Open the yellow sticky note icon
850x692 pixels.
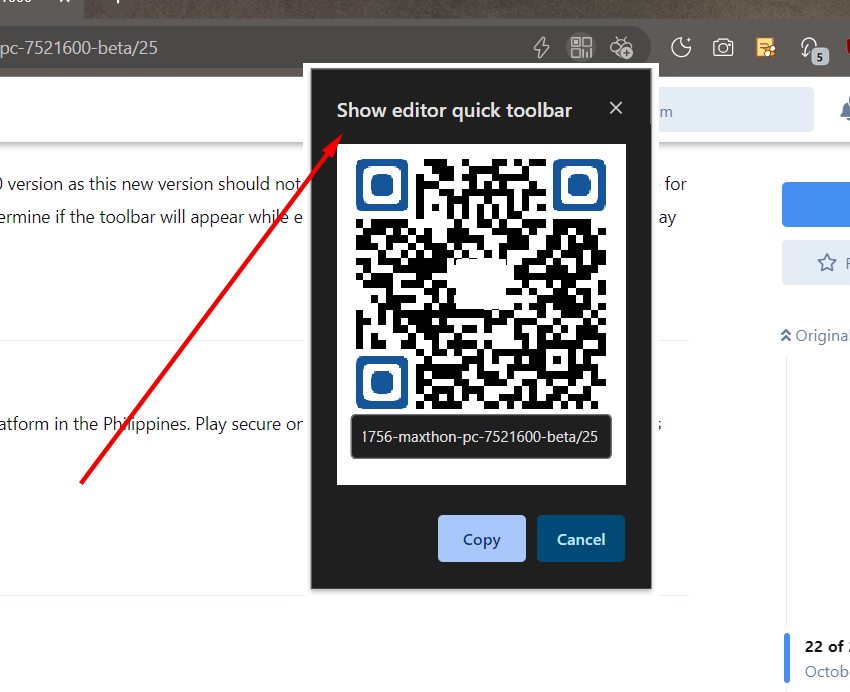point(766,47)
